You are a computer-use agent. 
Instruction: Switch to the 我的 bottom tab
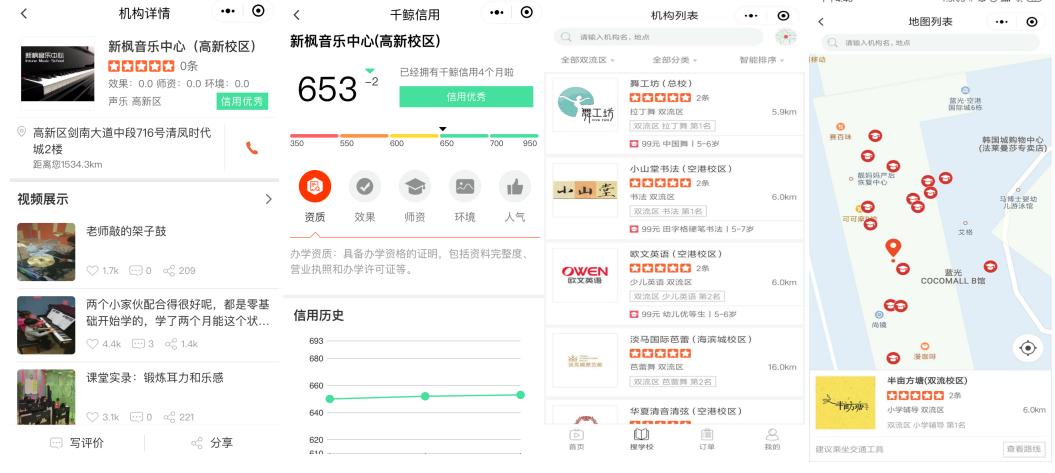(772, 439)
